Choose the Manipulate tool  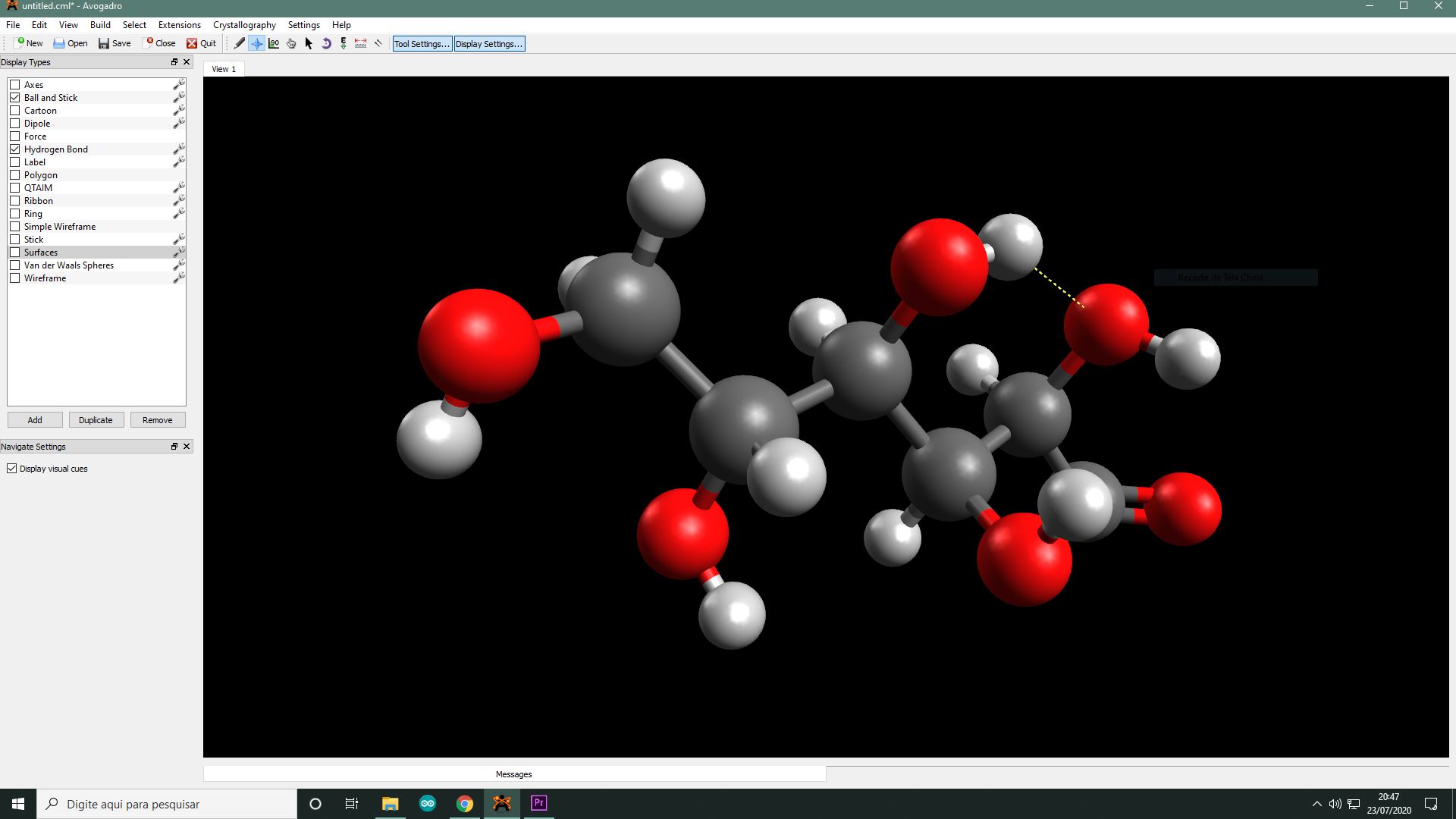(x=291, y=43)
